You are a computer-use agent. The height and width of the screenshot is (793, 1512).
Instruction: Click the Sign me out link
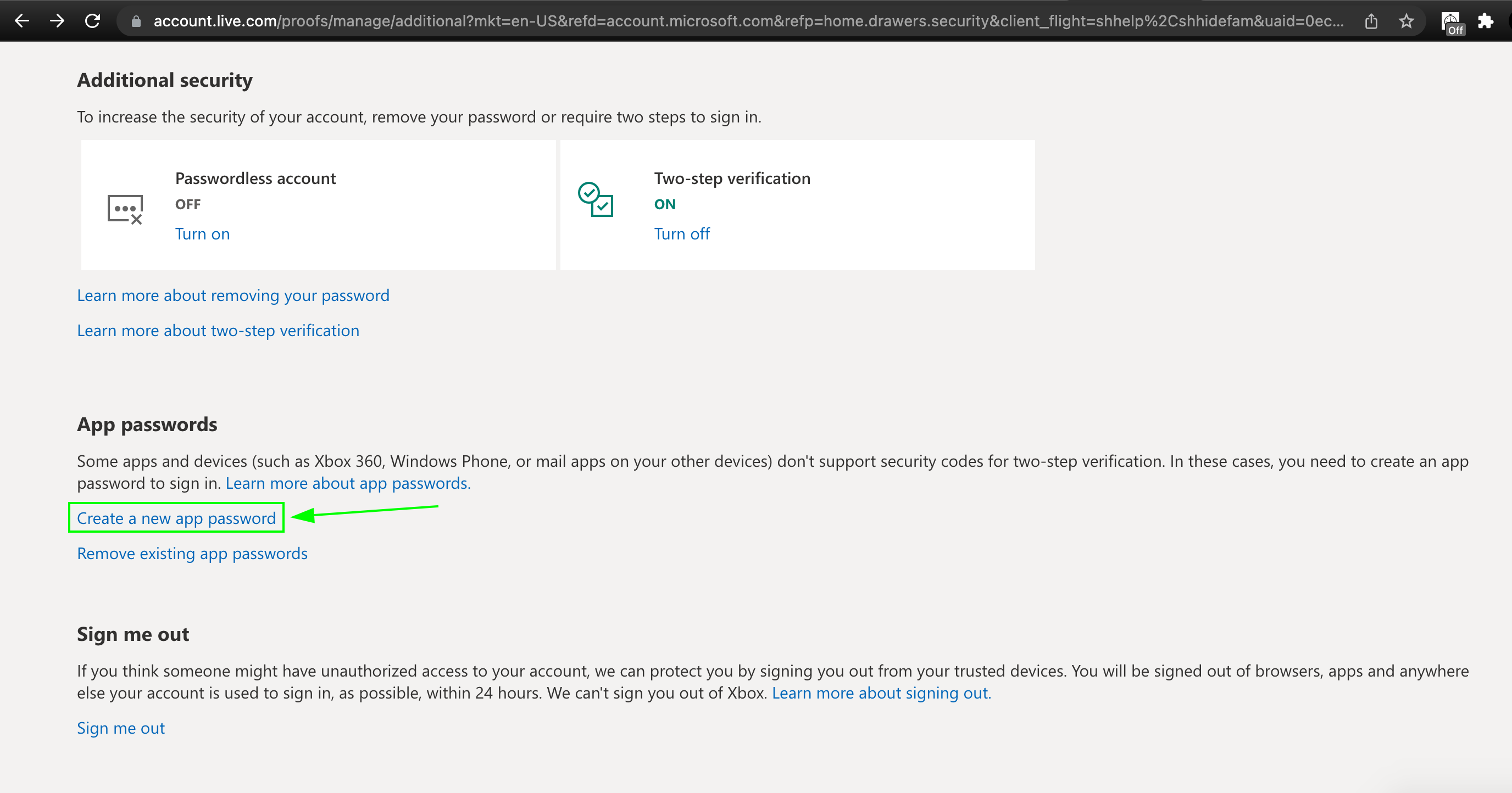(121, 728)
